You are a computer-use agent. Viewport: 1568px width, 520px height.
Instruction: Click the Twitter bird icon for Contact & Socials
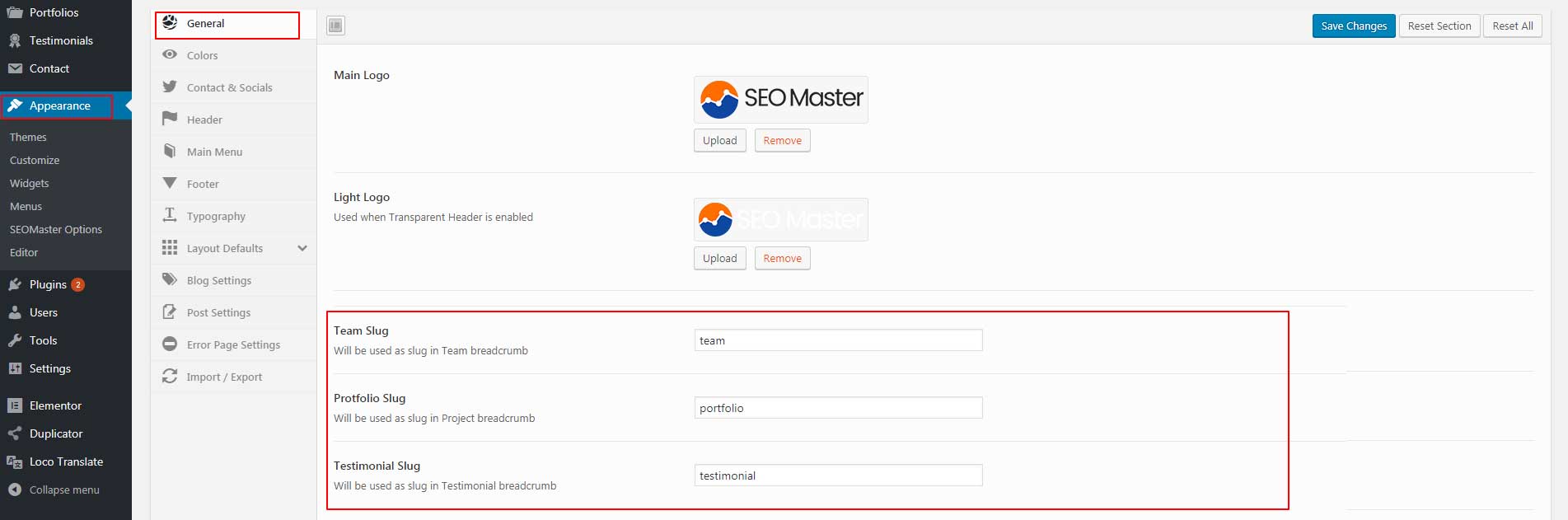pos(170,87)
